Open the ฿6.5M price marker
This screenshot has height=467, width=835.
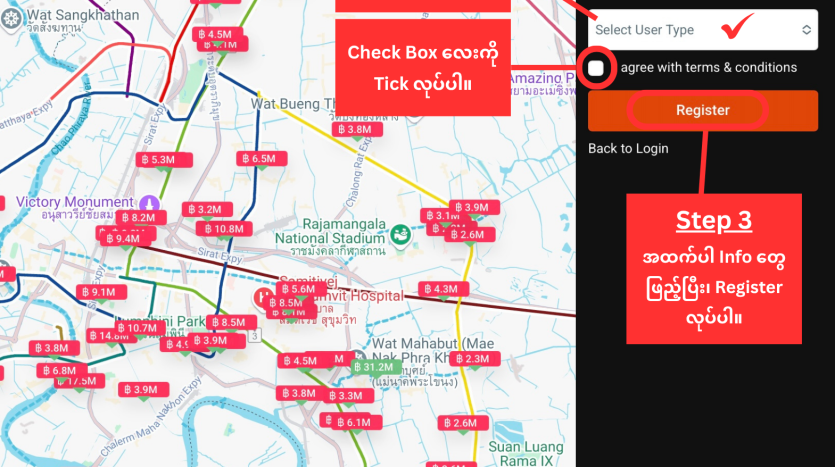pyautogui.click(x=261, y=159)
